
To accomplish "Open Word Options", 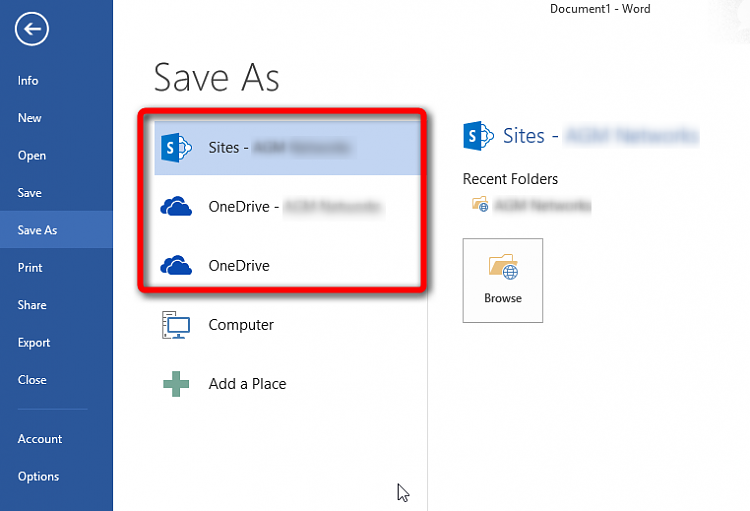I will [38, 477].
